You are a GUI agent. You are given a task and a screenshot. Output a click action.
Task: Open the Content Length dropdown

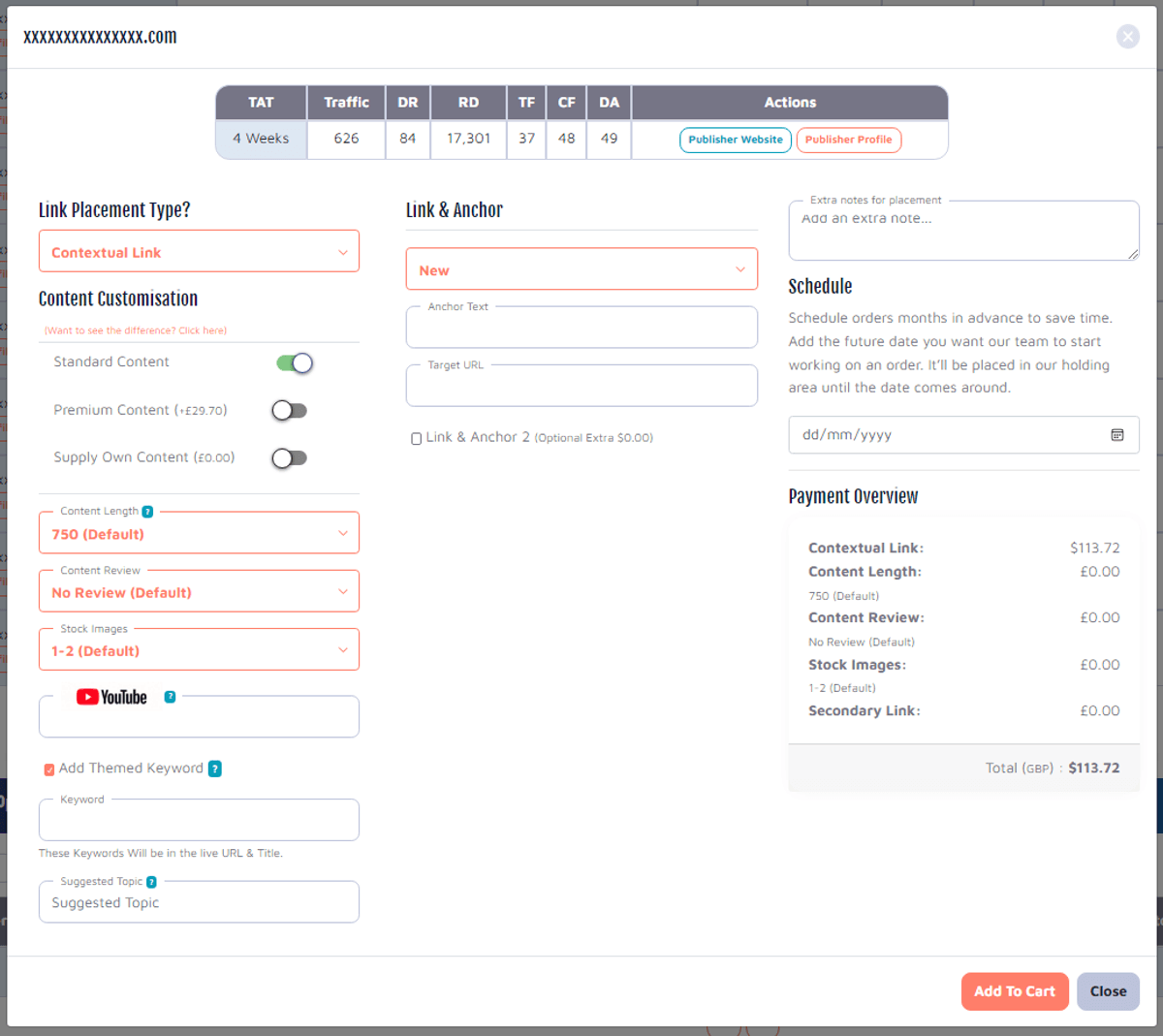(x=199, y=534)
